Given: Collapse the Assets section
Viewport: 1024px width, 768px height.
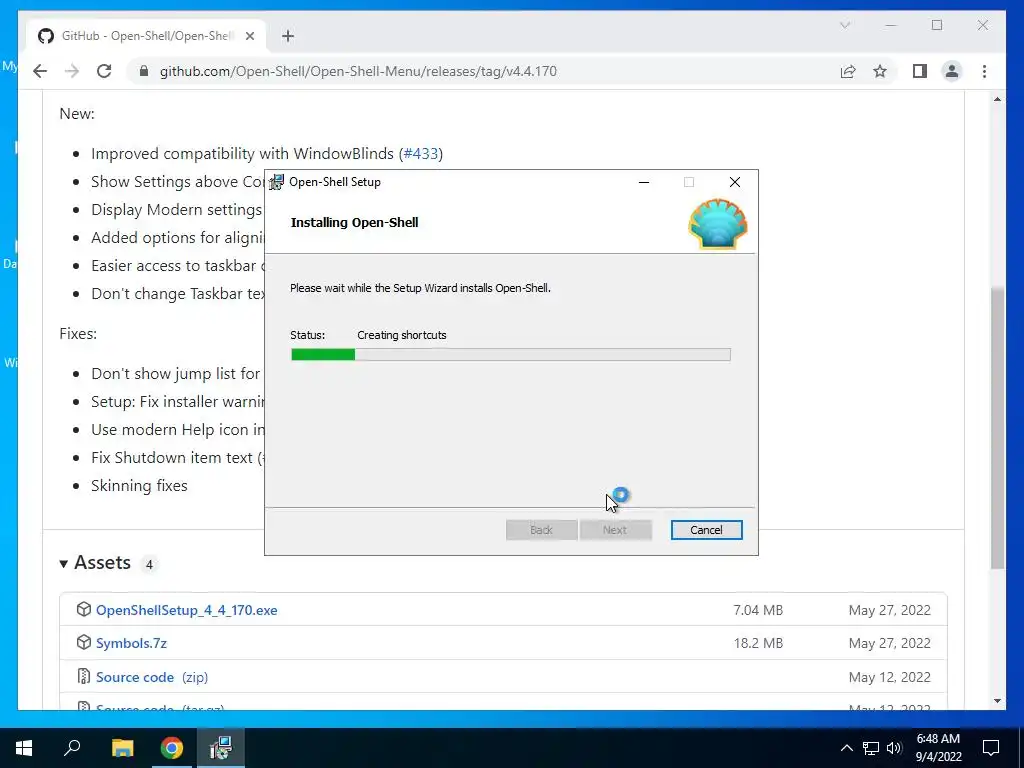Looking at the screenshot, I should tap(63, 564).
